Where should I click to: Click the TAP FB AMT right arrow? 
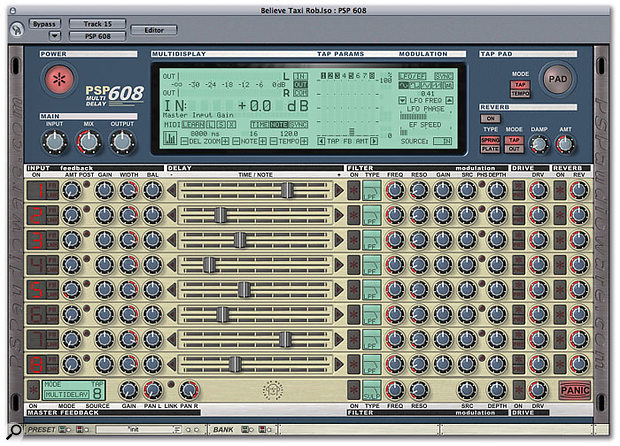374,141
